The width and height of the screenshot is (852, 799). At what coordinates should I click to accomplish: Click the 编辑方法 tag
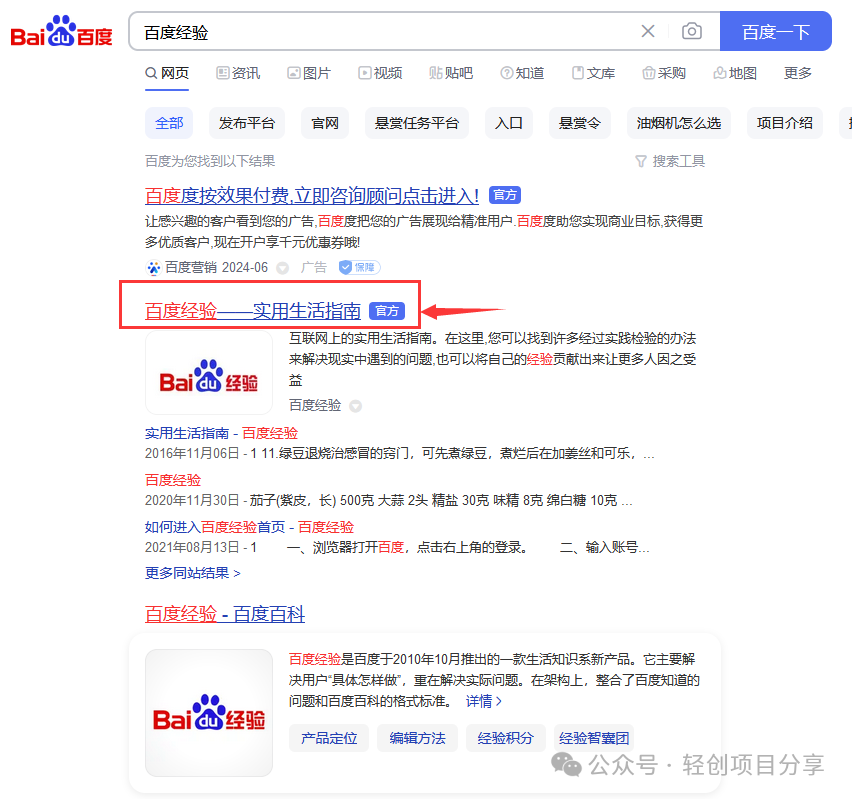click(417, 738)
